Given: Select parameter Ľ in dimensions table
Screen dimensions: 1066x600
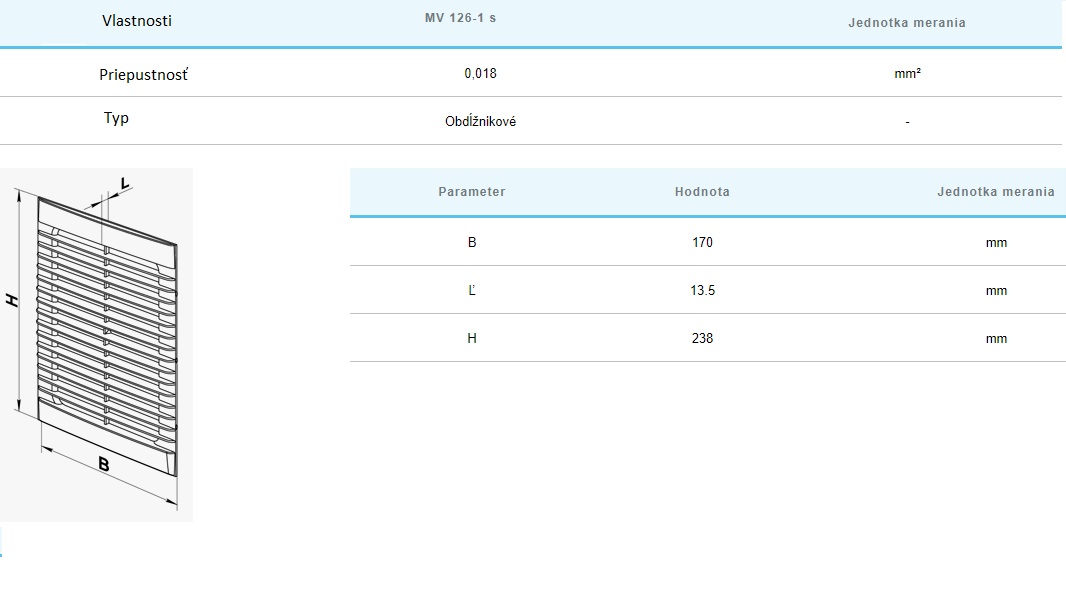Looking at the screenshot, I should coord(472,291).
